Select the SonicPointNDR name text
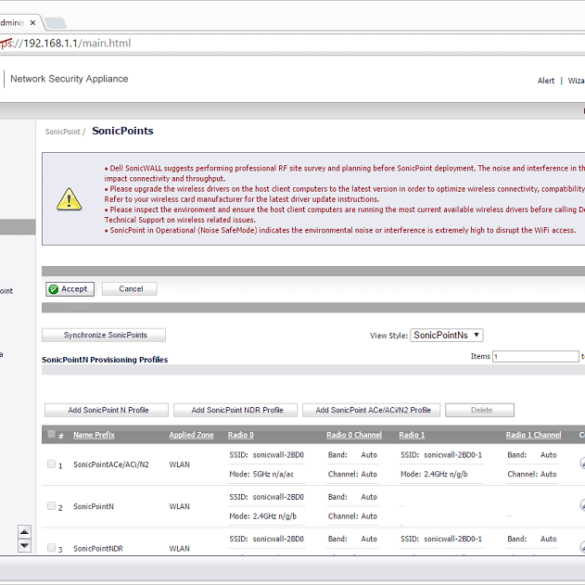 tap(98, 548)
